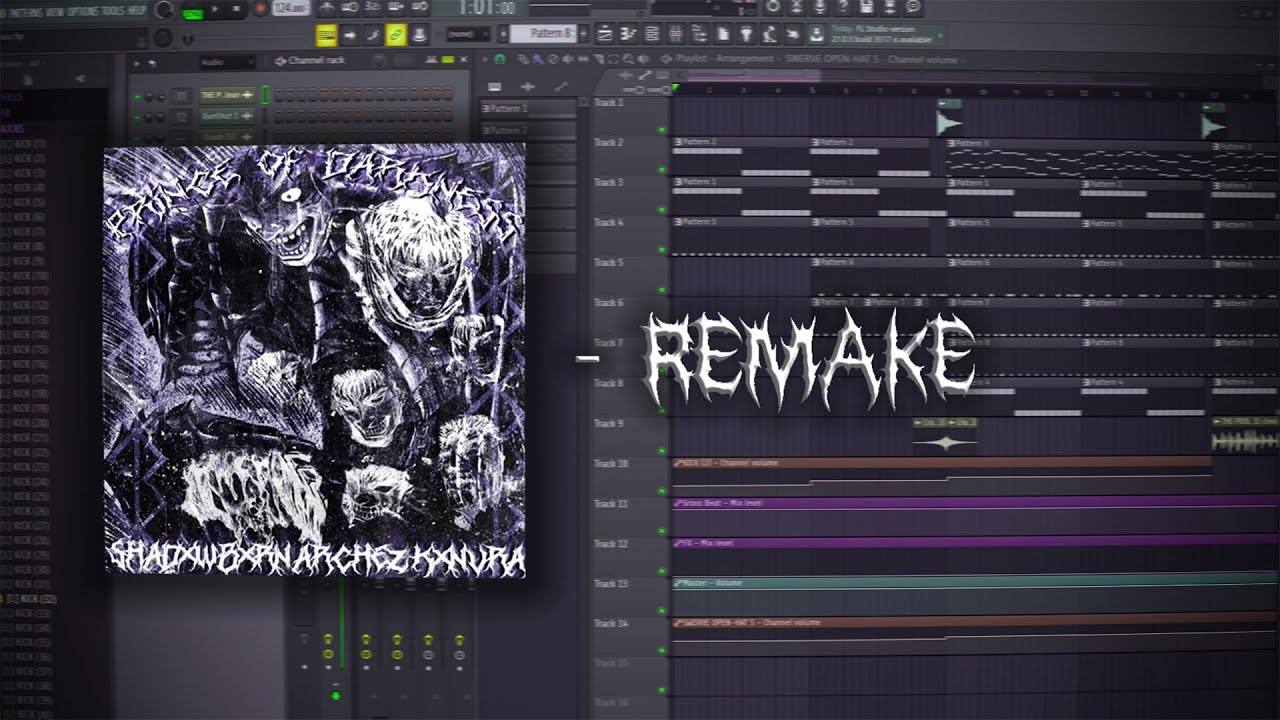
Task: Click the Track 14 label
Action: tap(611, 623)
